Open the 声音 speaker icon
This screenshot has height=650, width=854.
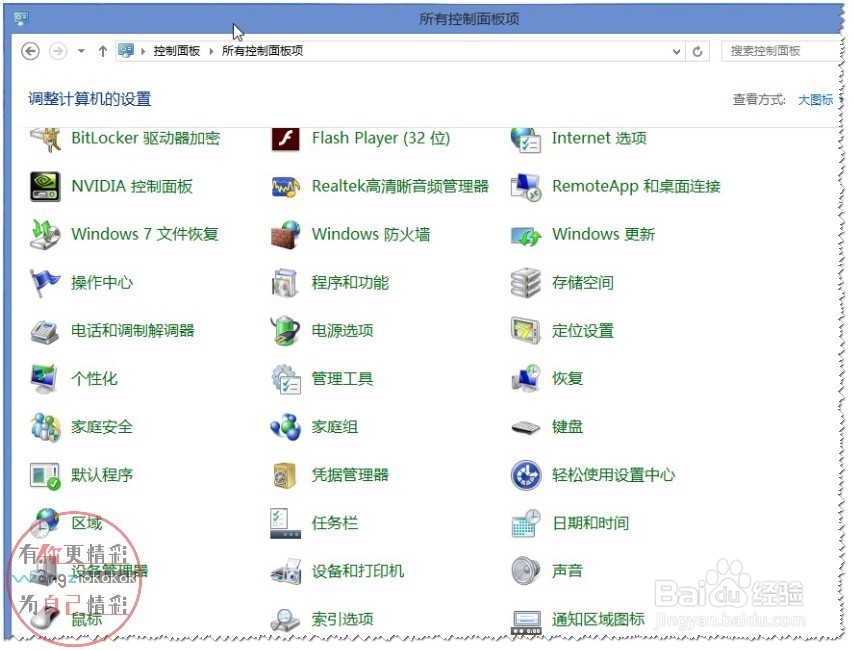point(526,571)
